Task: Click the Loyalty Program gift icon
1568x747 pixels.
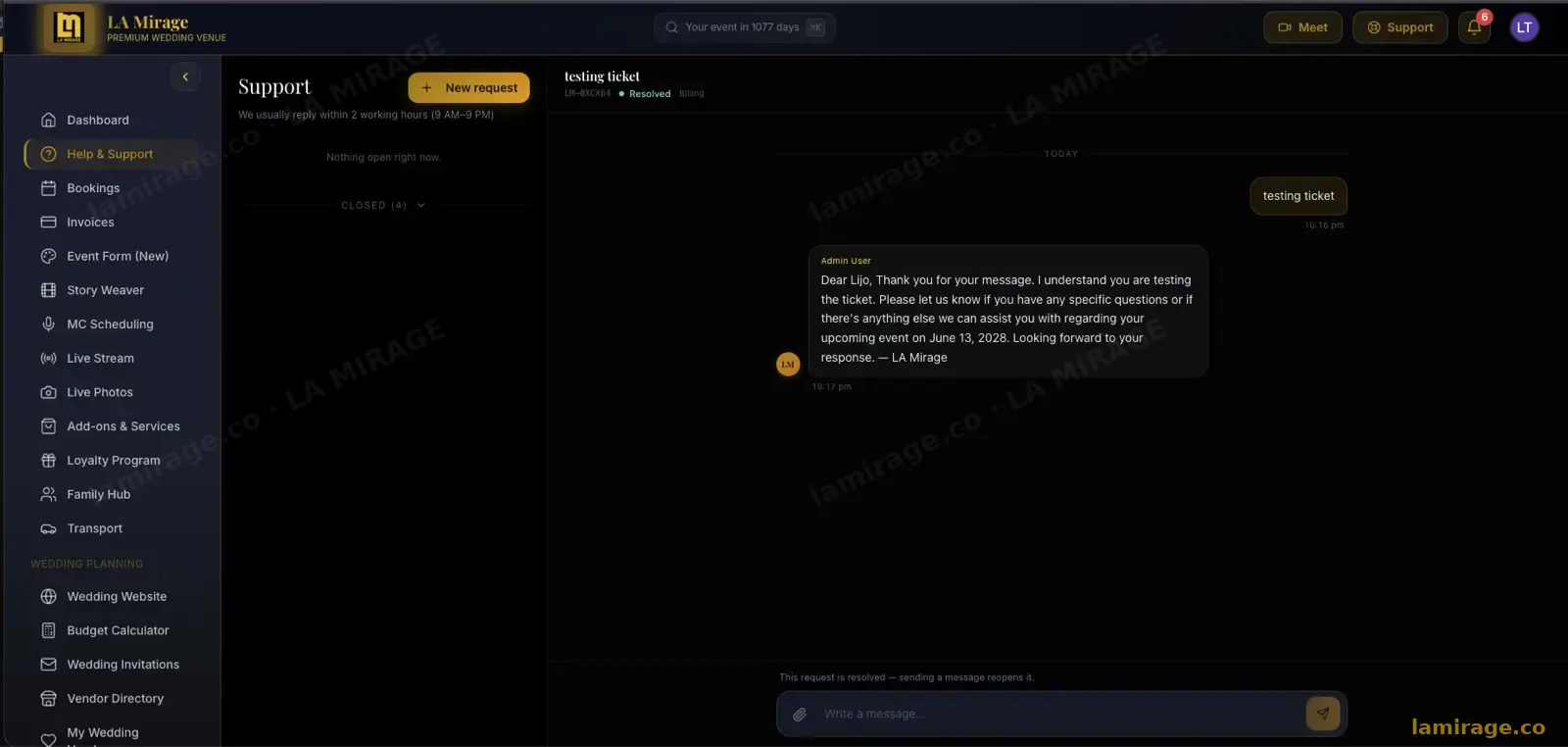Action: [x=48, y=460]
